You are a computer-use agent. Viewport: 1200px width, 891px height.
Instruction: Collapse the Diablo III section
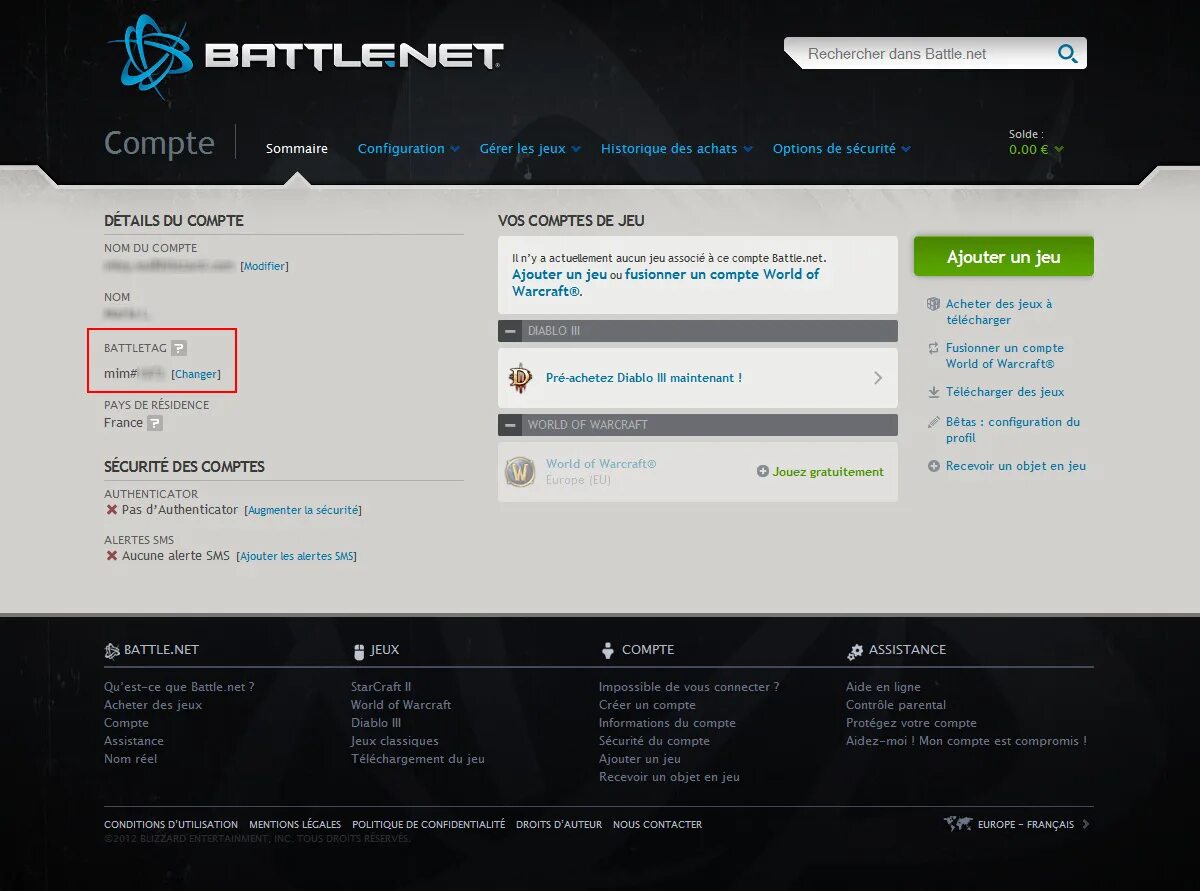(511, 331)
